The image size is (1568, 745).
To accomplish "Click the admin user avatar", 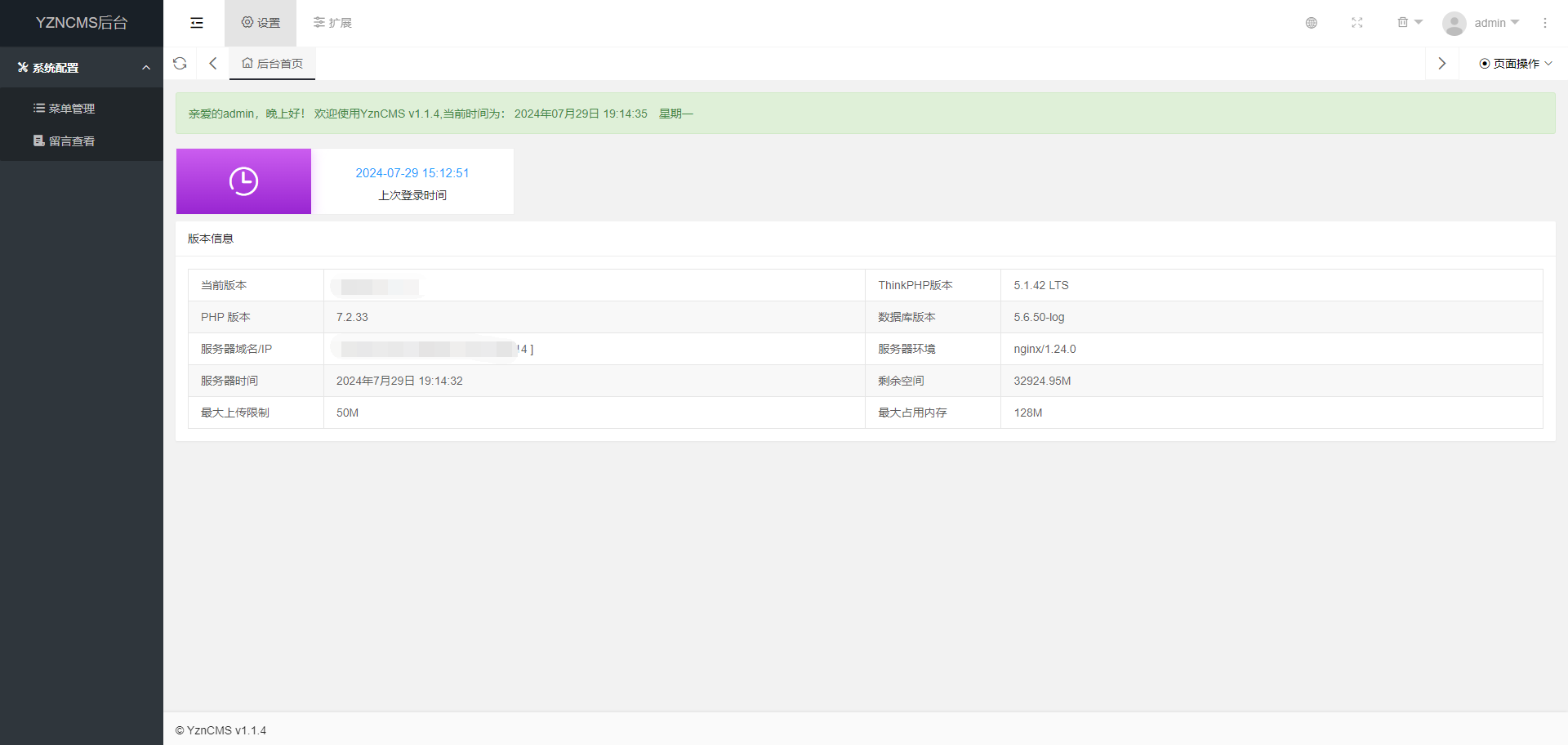I will 1454,24.
